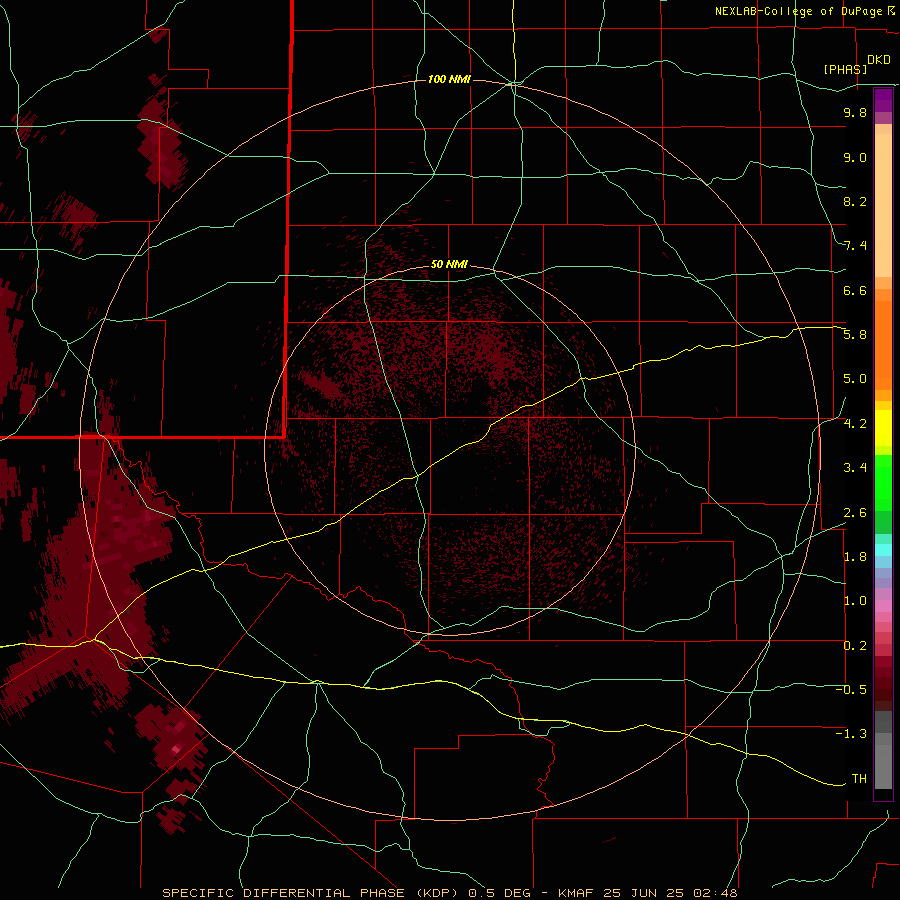900x900 pixels.
Task: Pick the yellow band in the color legend
Action: pos(883,428)
